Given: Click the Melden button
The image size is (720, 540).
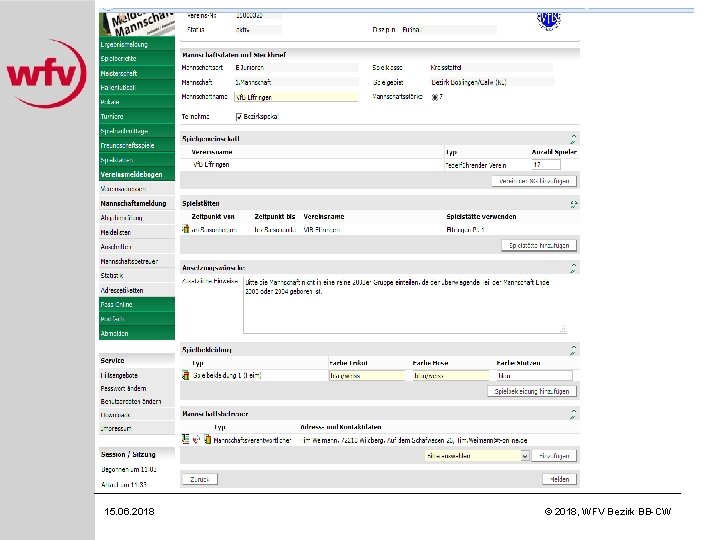Looking at the screenshot, I should coord(560,479).
